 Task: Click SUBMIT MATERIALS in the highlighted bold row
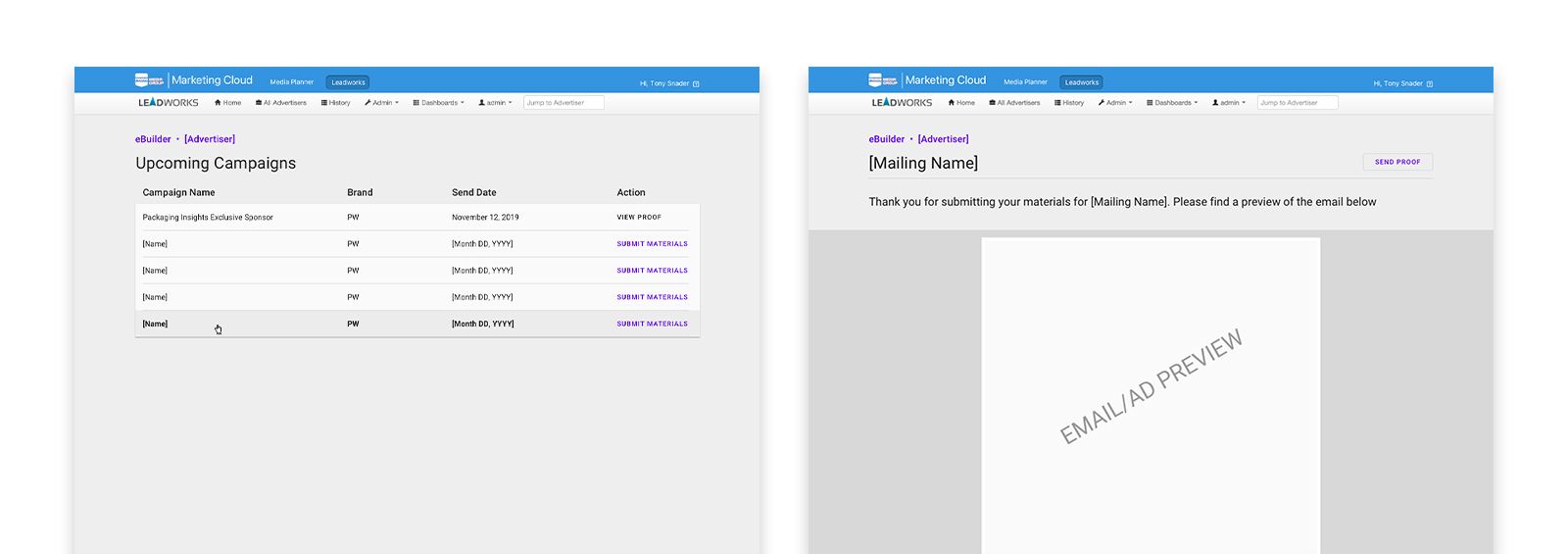pos(652,324)
